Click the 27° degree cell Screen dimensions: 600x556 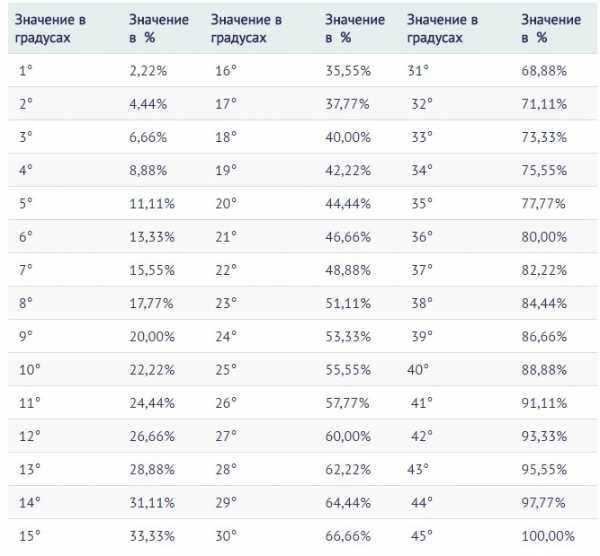click(226, 436)
